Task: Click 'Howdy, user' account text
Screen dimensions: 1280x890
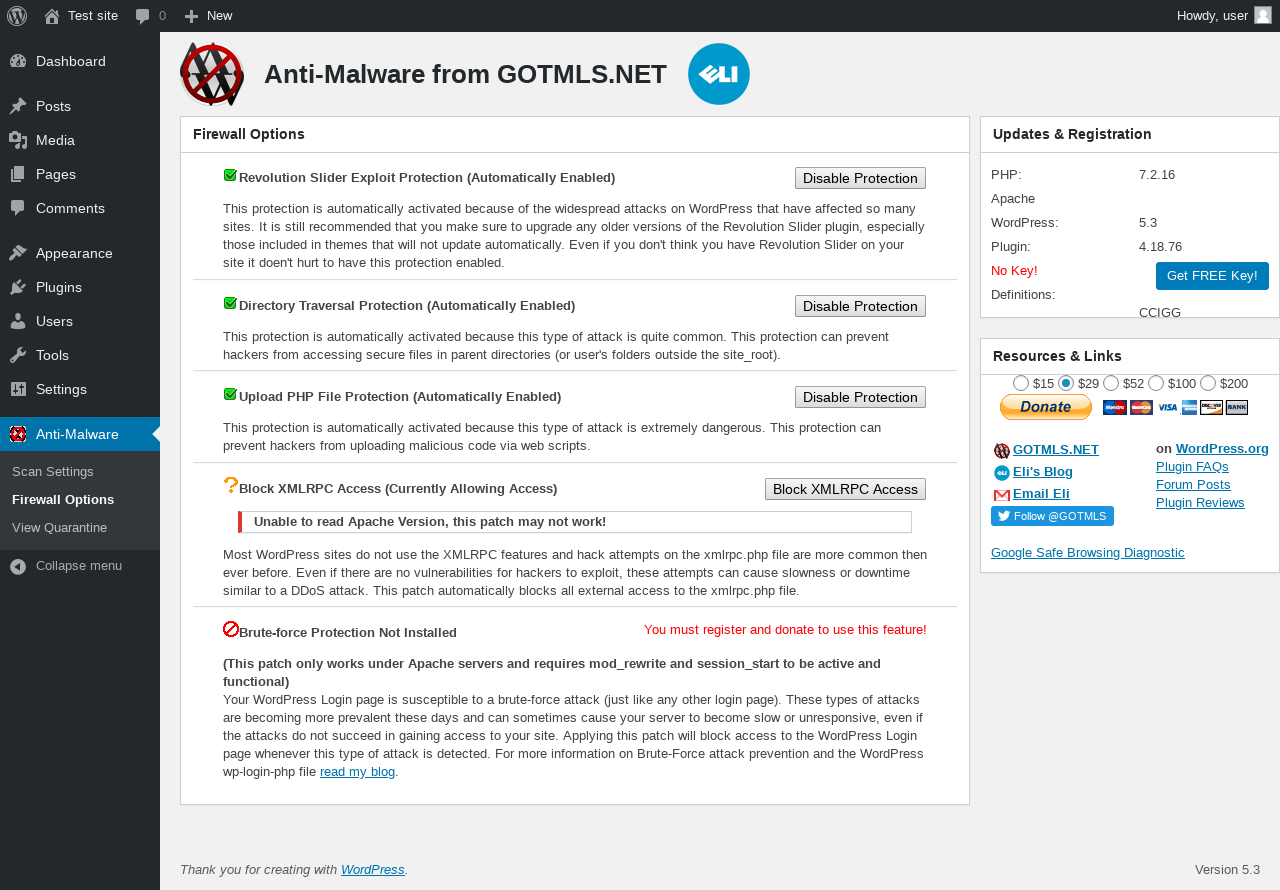Action: pos(1212,16)
